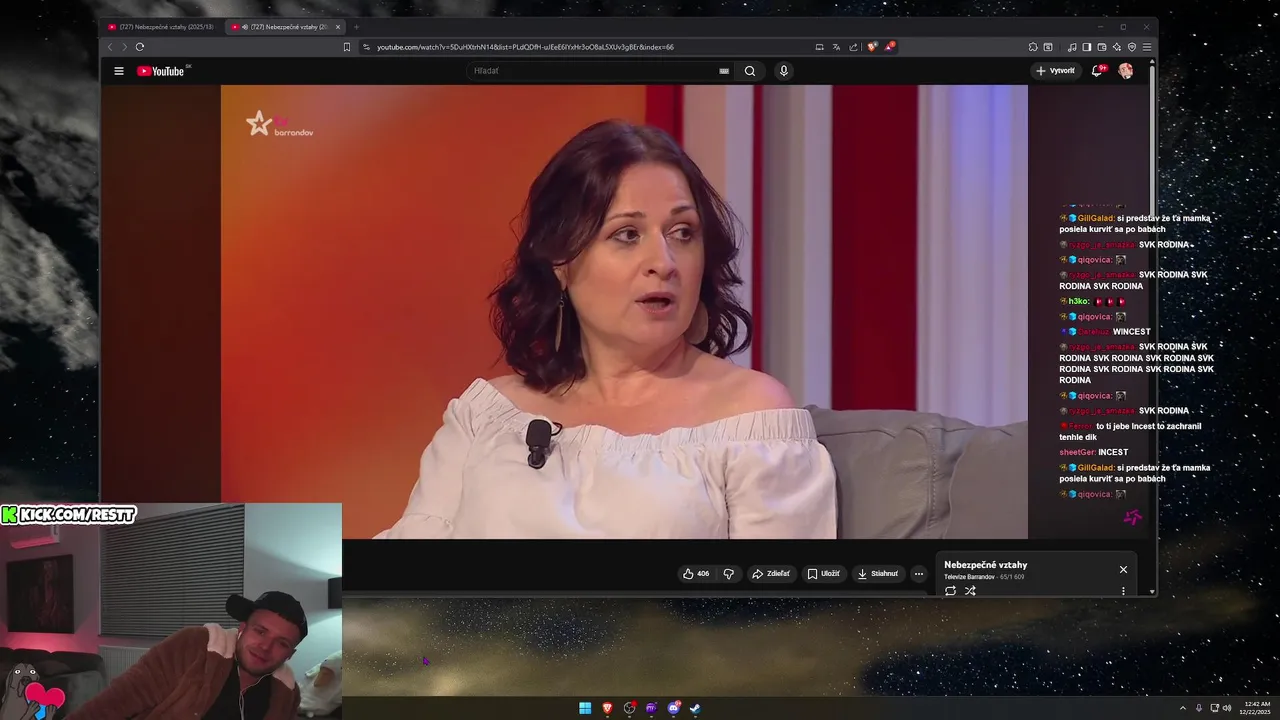Click taskbar clock showing 12:42 AM
This screenshot has width=1280, height=720.
1257,708
